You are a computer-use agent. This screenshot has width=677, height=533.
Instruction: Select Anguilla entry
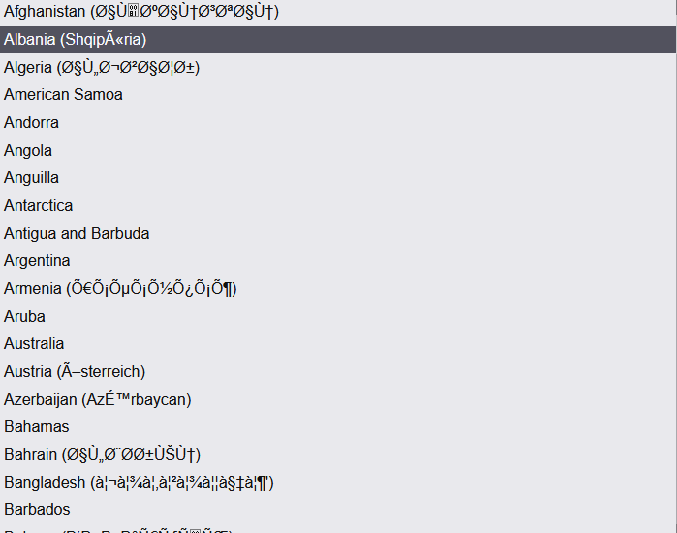(338, 178)
